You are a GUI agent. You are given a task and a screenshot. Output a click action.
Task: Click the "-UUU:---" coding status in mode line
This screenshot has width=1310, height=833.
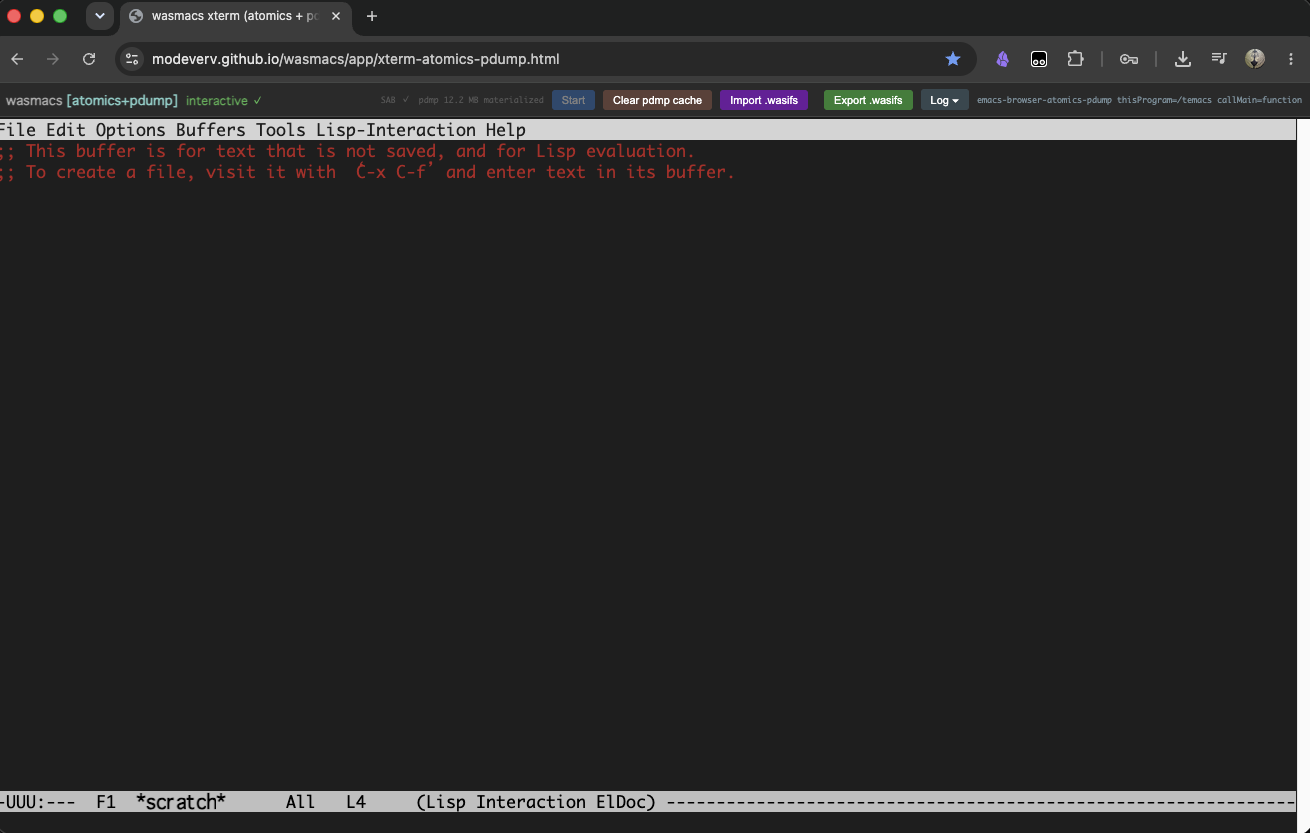(x=38, y=802)
